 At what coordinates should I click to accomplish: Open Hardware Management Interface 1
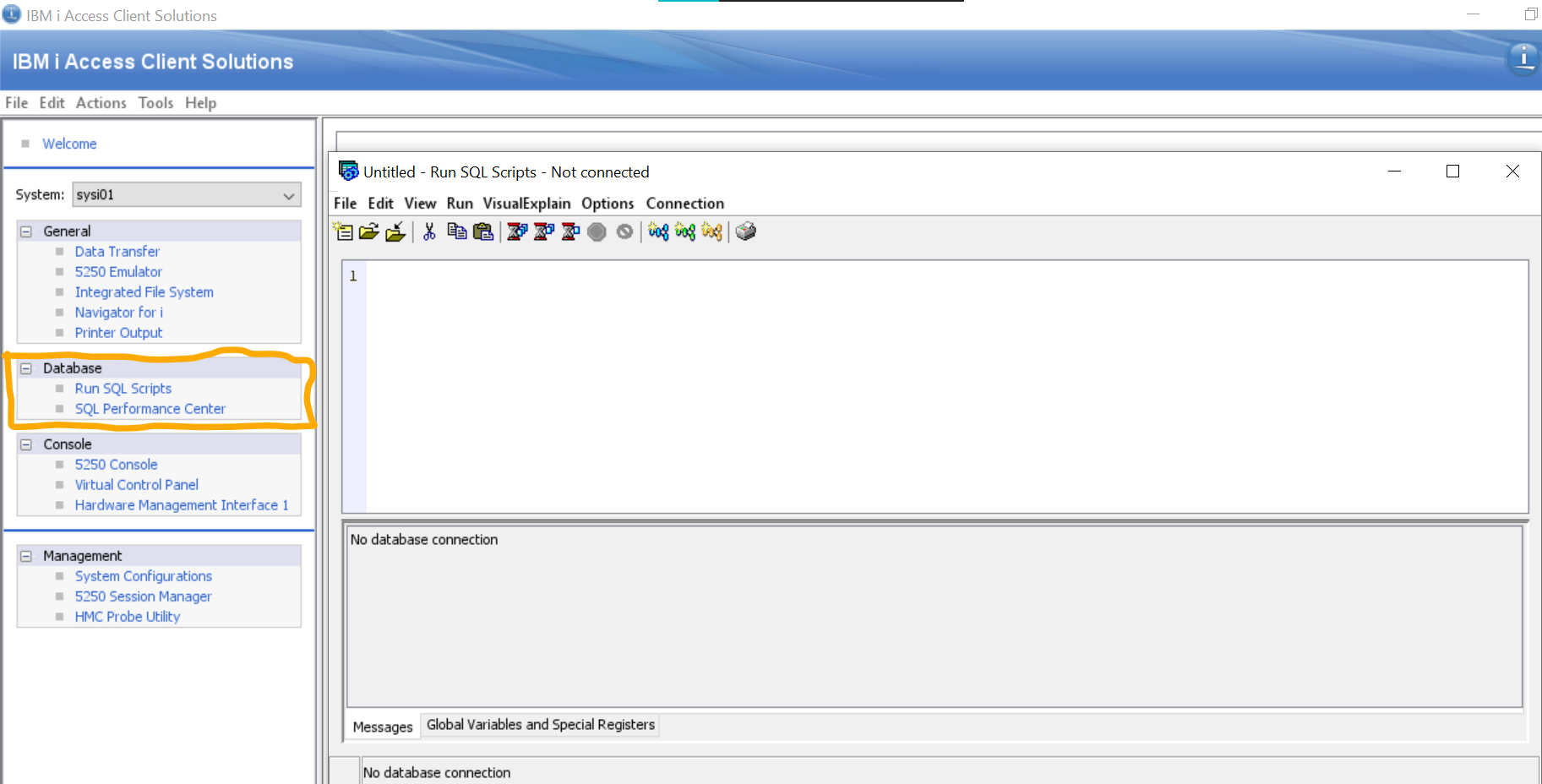coord(182,505)
